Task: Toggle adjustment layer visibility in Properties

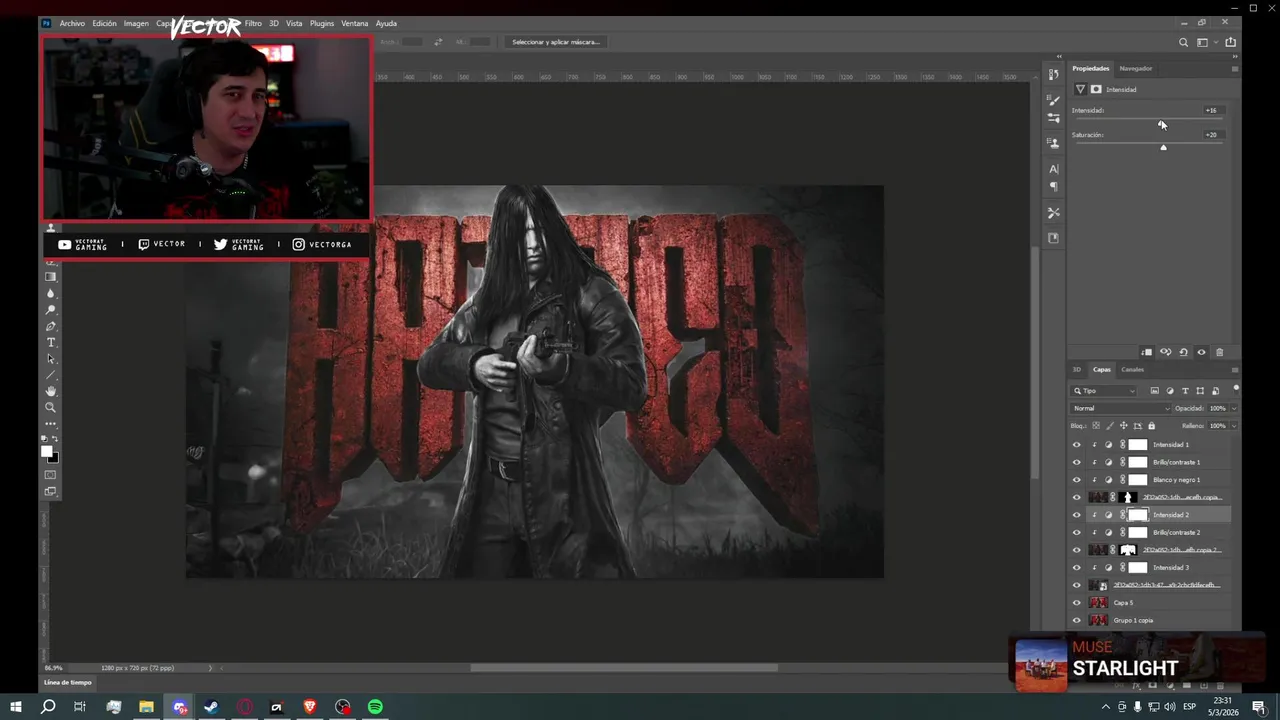Action: [x=1201, y=352]
